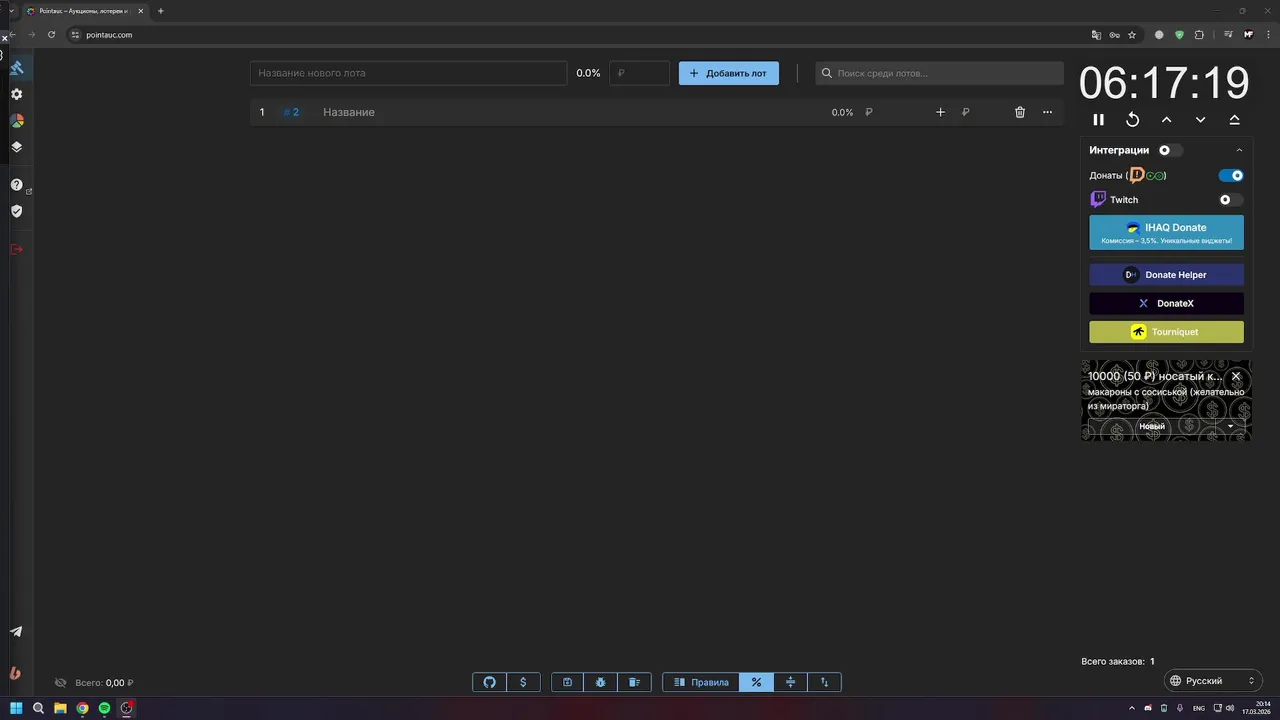The image size is (1280, 720).
Task: Open the Donate Helper button
Action: pos(1166,275)
